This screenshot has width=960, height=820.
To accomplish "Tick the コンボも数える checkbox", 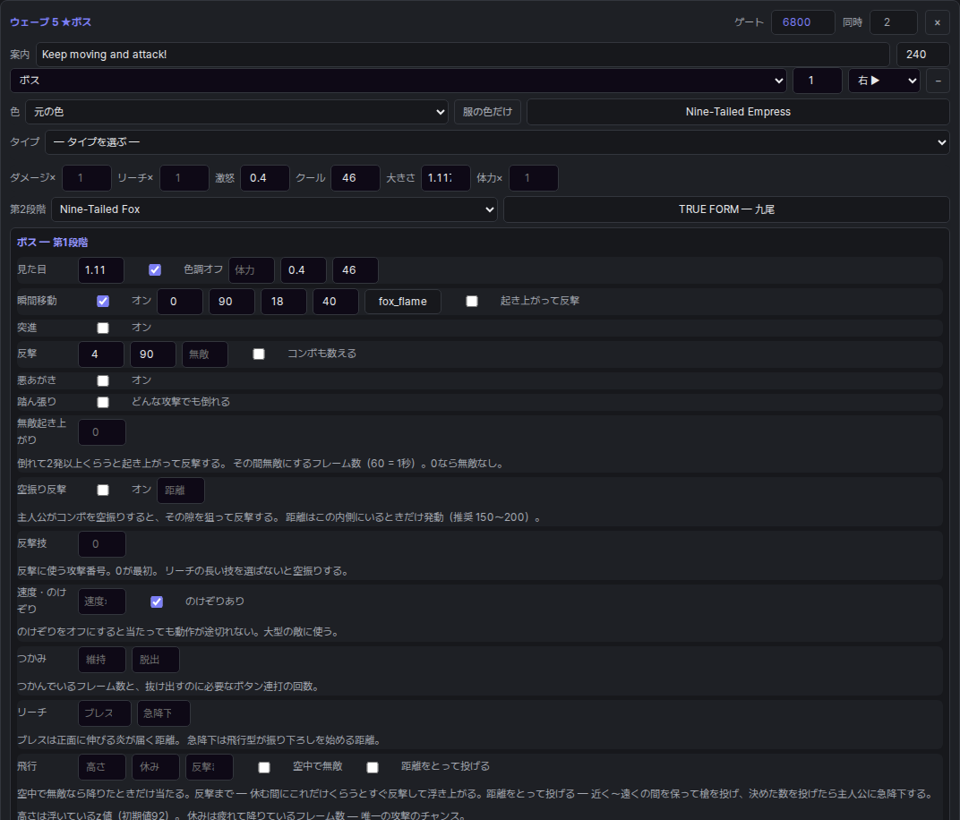I will (259, 354).
